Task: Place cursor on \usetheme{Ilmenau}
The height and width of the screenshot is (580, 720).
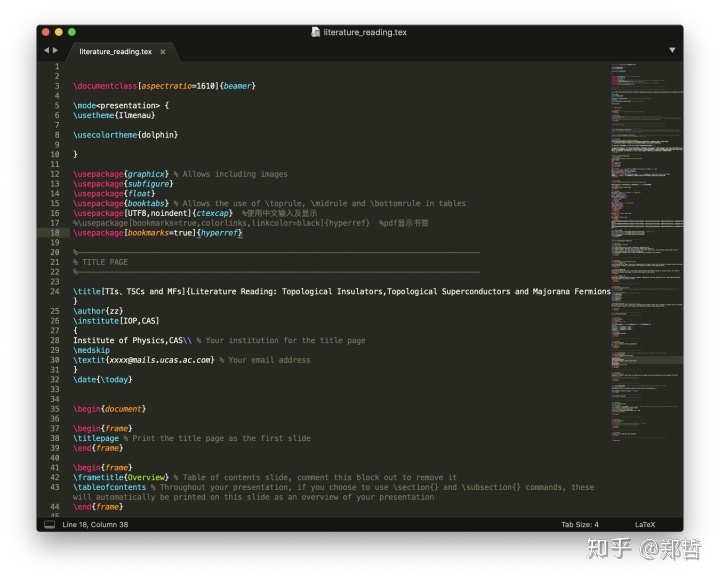Action: tap(114, 115)
